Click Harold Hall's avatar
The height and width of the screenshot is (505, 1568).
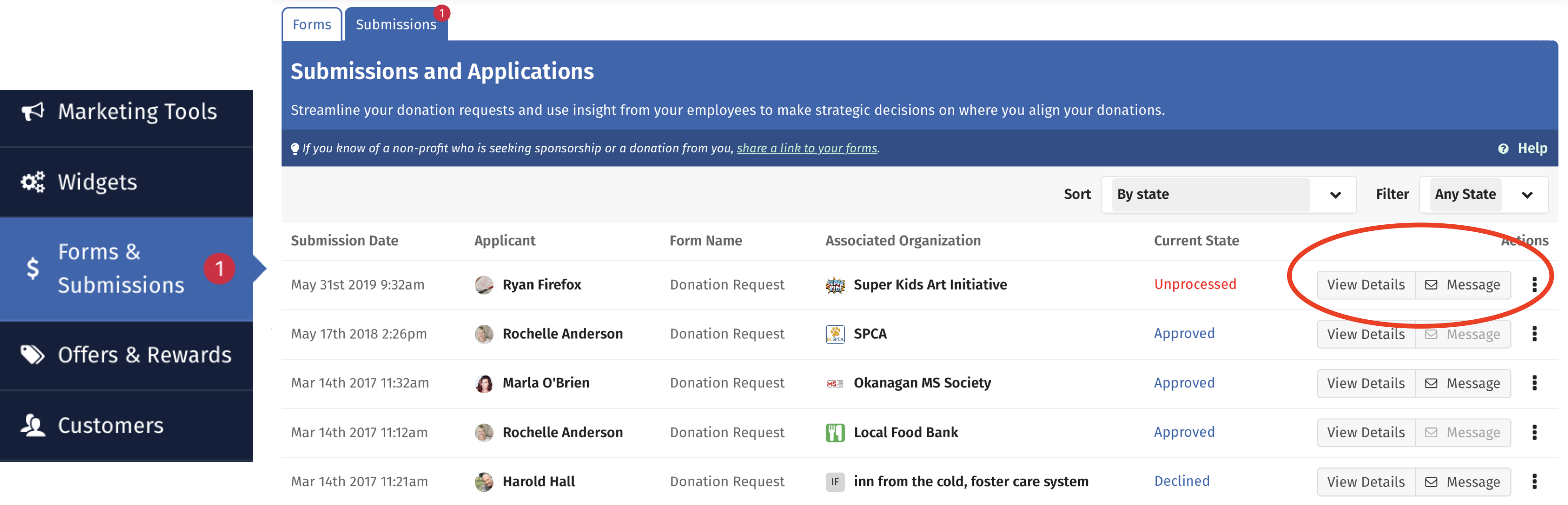[x=484, y=482]
